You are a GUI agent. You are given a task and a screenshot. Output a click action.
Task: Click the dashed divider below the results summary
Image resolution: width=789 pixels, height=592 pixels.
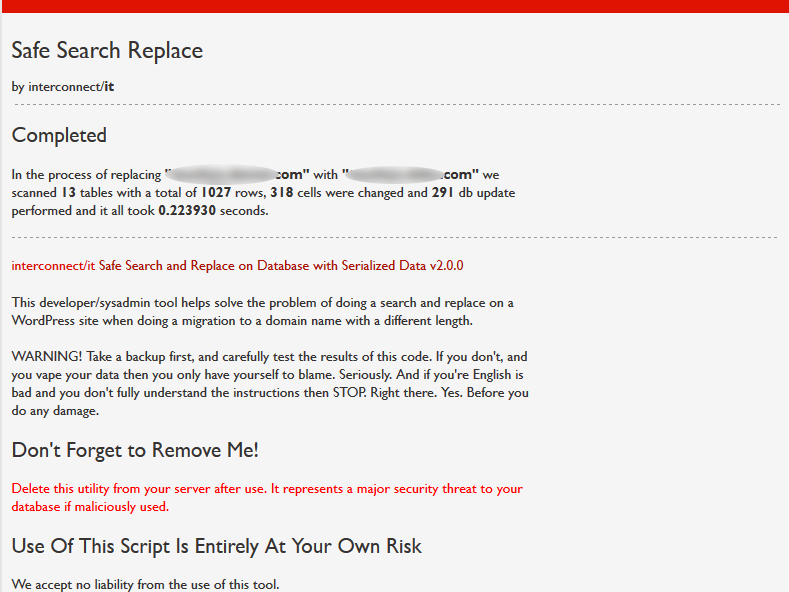[x=394, y=237]
